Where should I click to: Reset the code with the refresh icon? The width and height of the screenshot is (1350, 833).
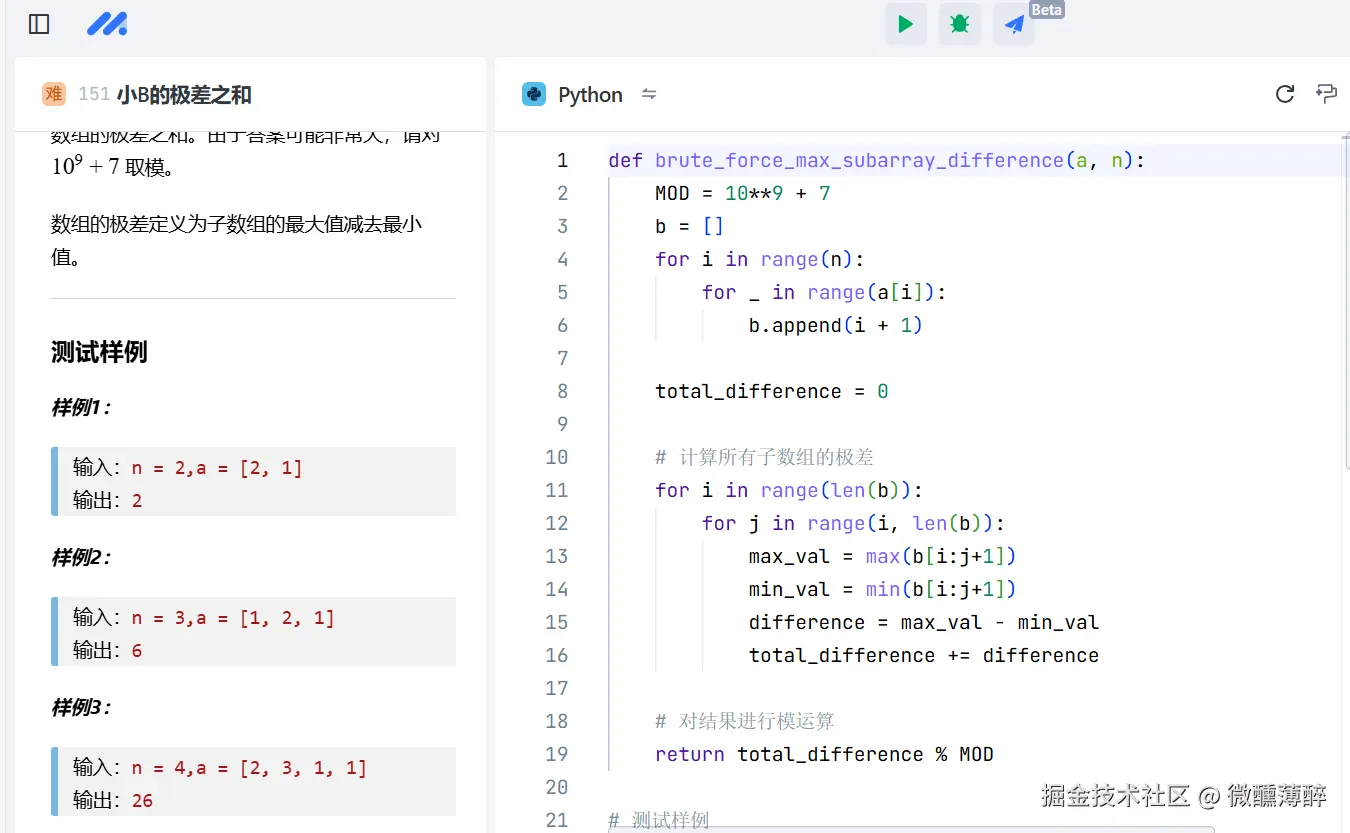click(x=1285, y=94)
